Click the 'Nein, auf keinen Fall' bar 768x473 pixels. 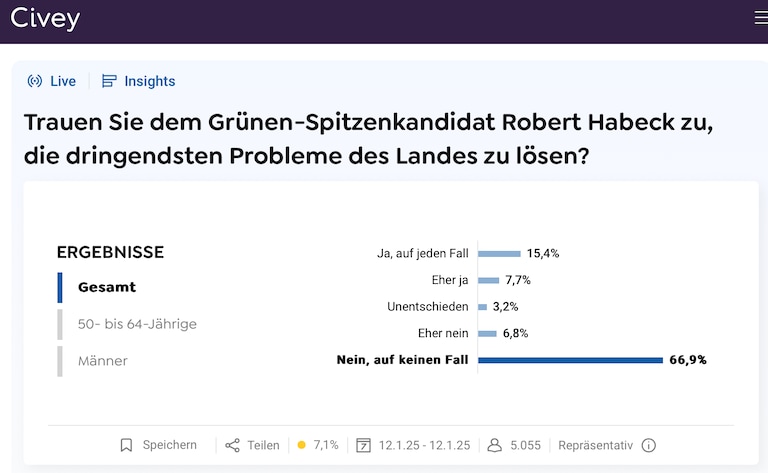coord(571,360)
